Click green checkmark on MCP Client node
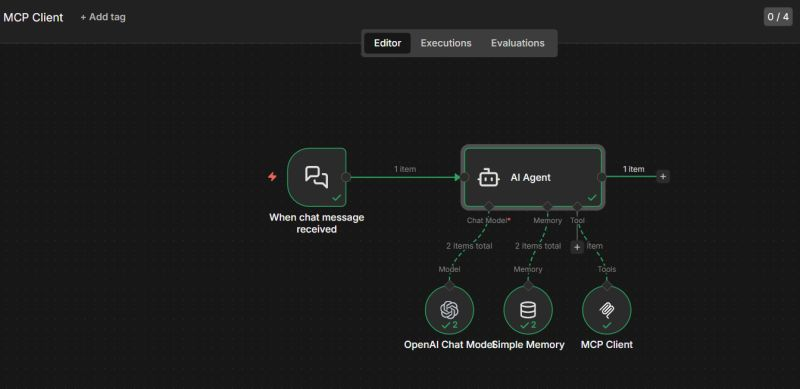Image resolution: width=800 pixels, height=389 pixels. click(607, 325)
